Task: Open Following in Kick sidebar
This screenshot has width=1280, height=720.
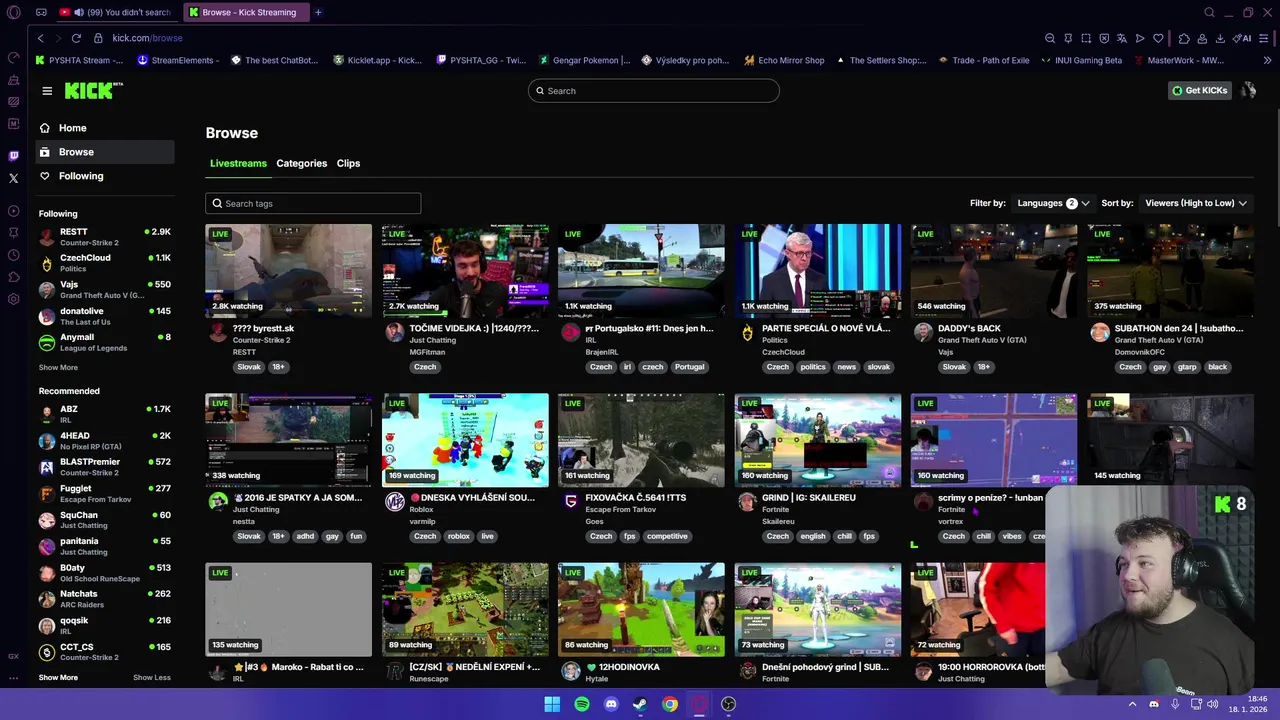Action: click(x=104, y=176)
